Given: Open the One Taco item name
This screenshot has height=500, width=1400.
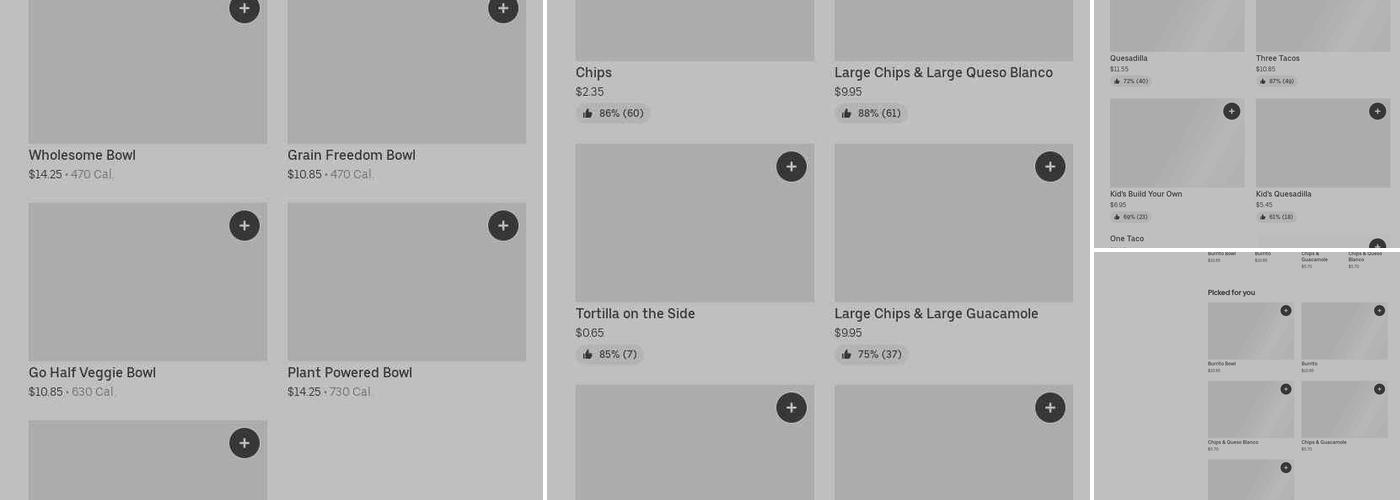Looking at the screenshot, I should point(1127,239).
